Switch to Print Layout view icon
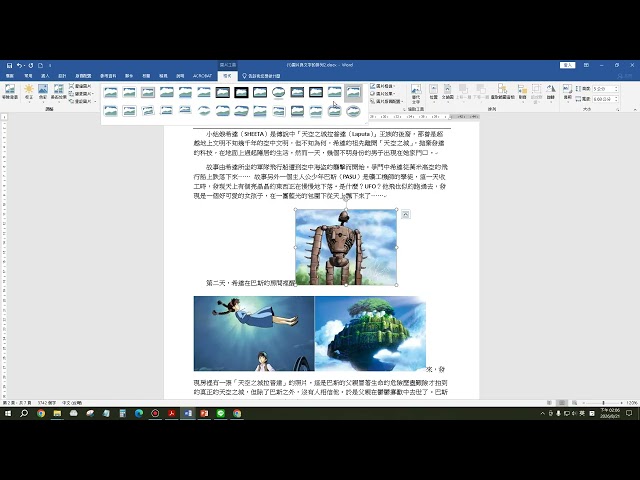The image size is (640, 480). (562, 403)
